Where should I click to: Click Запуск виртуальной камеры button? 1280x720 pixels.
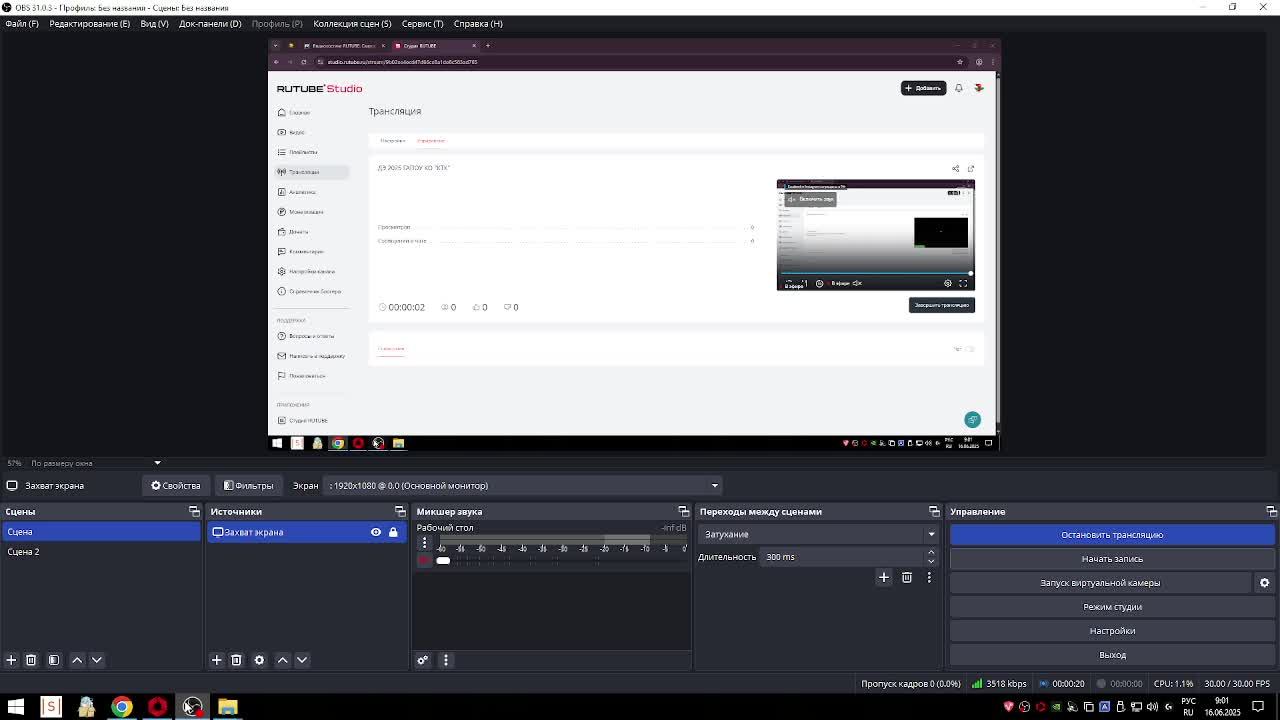tap(1100, 583)
